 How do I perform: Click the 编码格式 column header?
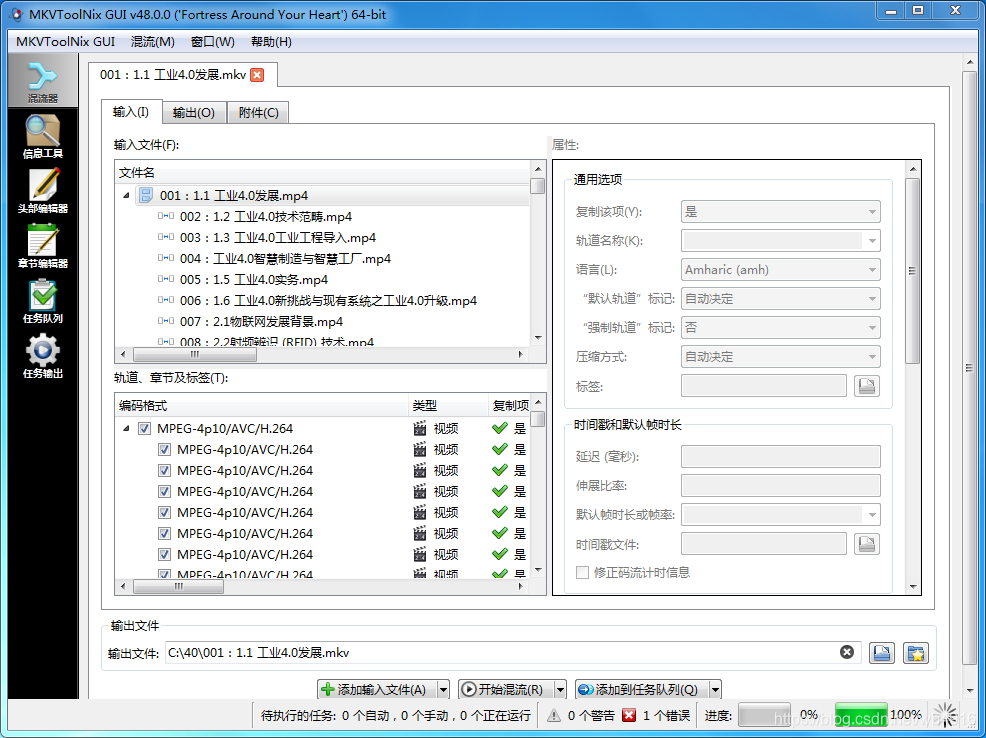[x=262, y=405]
